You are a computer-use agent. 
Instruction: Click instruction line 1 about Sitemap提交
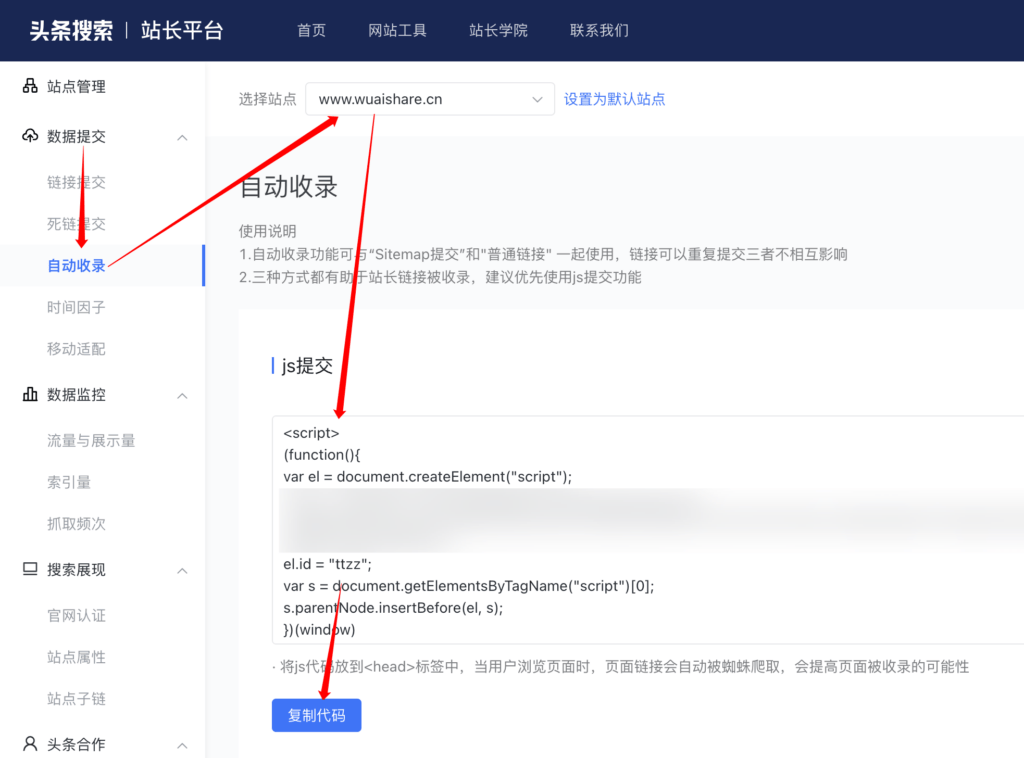[543, 255]
